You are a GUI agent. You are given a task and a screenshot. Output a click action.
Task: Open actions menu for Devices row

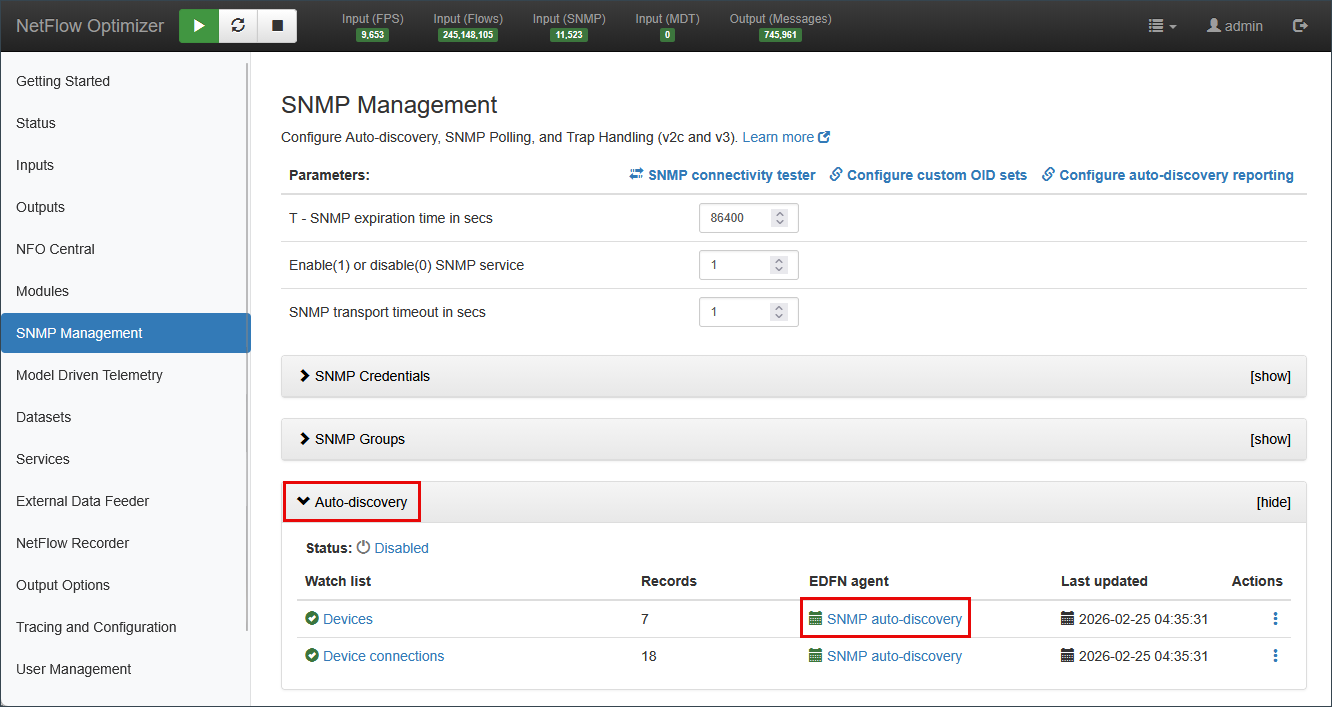point(1275,619)
